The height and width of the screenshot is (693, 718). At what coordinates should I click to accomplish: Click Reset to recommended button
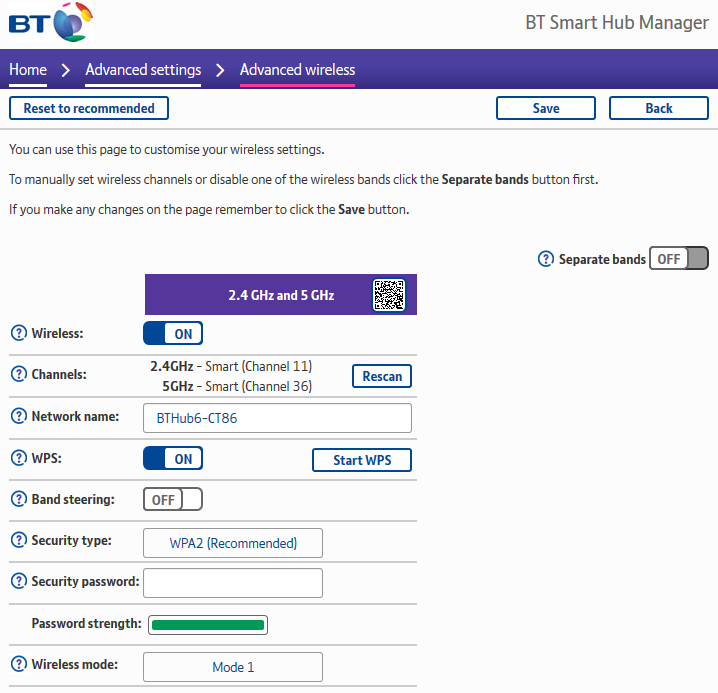[x=89, y=108]
